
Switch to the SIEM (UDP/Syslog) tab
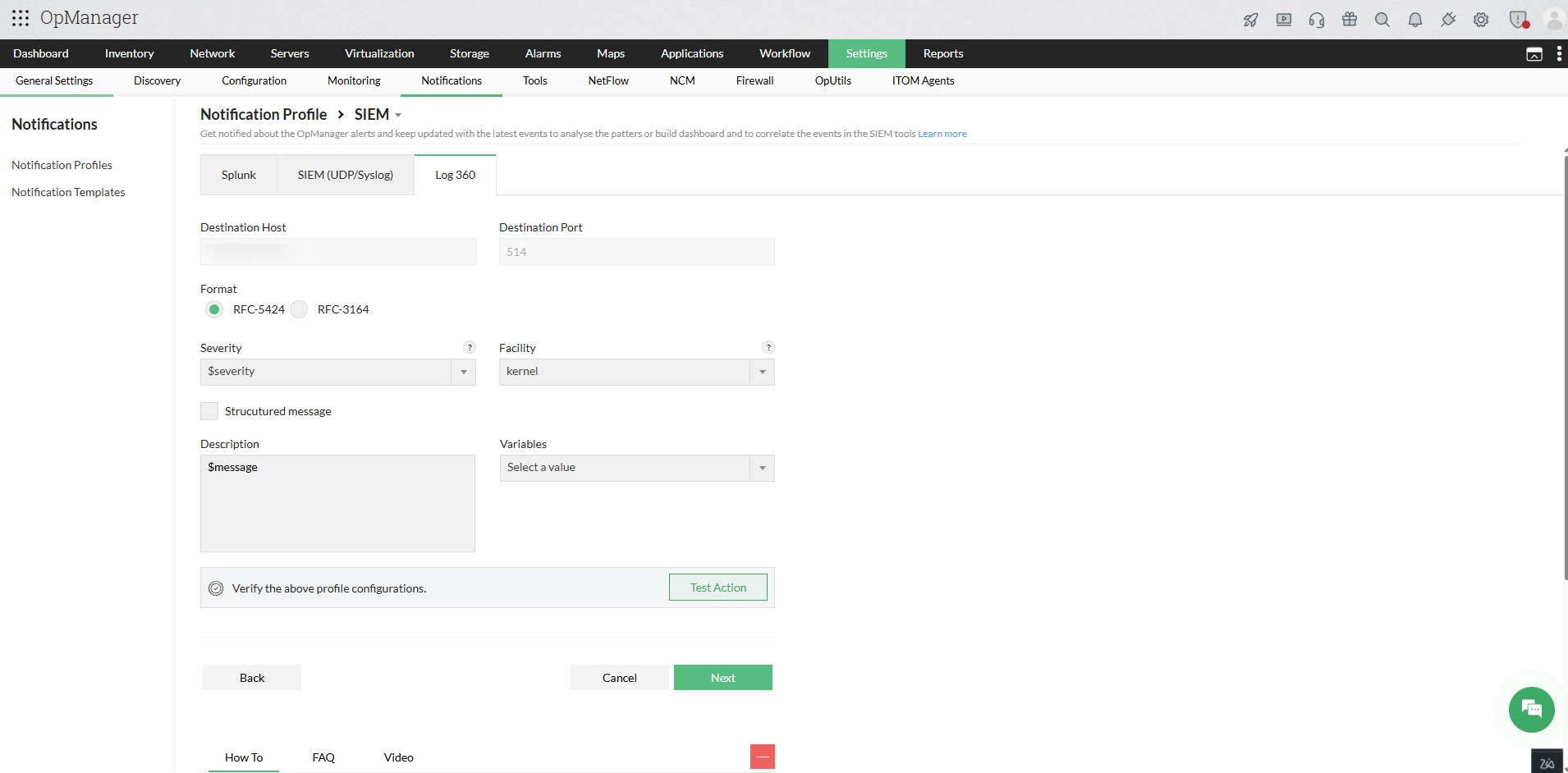346,175
